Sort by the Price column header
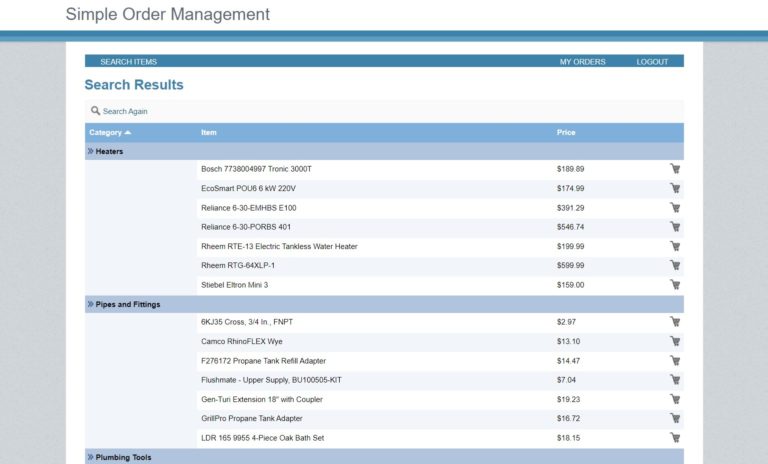The image size is (768, 464). (566, 132)
